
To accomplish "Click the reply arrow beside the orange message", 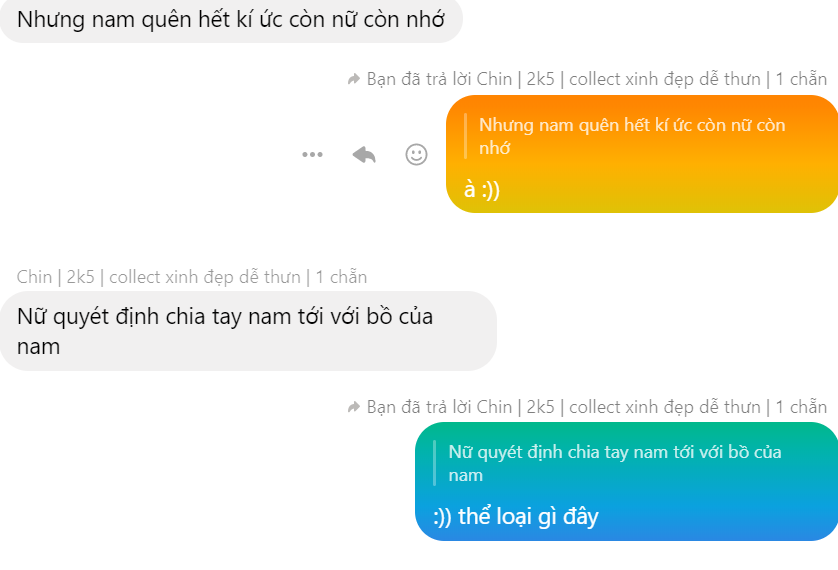I will 364,155.
